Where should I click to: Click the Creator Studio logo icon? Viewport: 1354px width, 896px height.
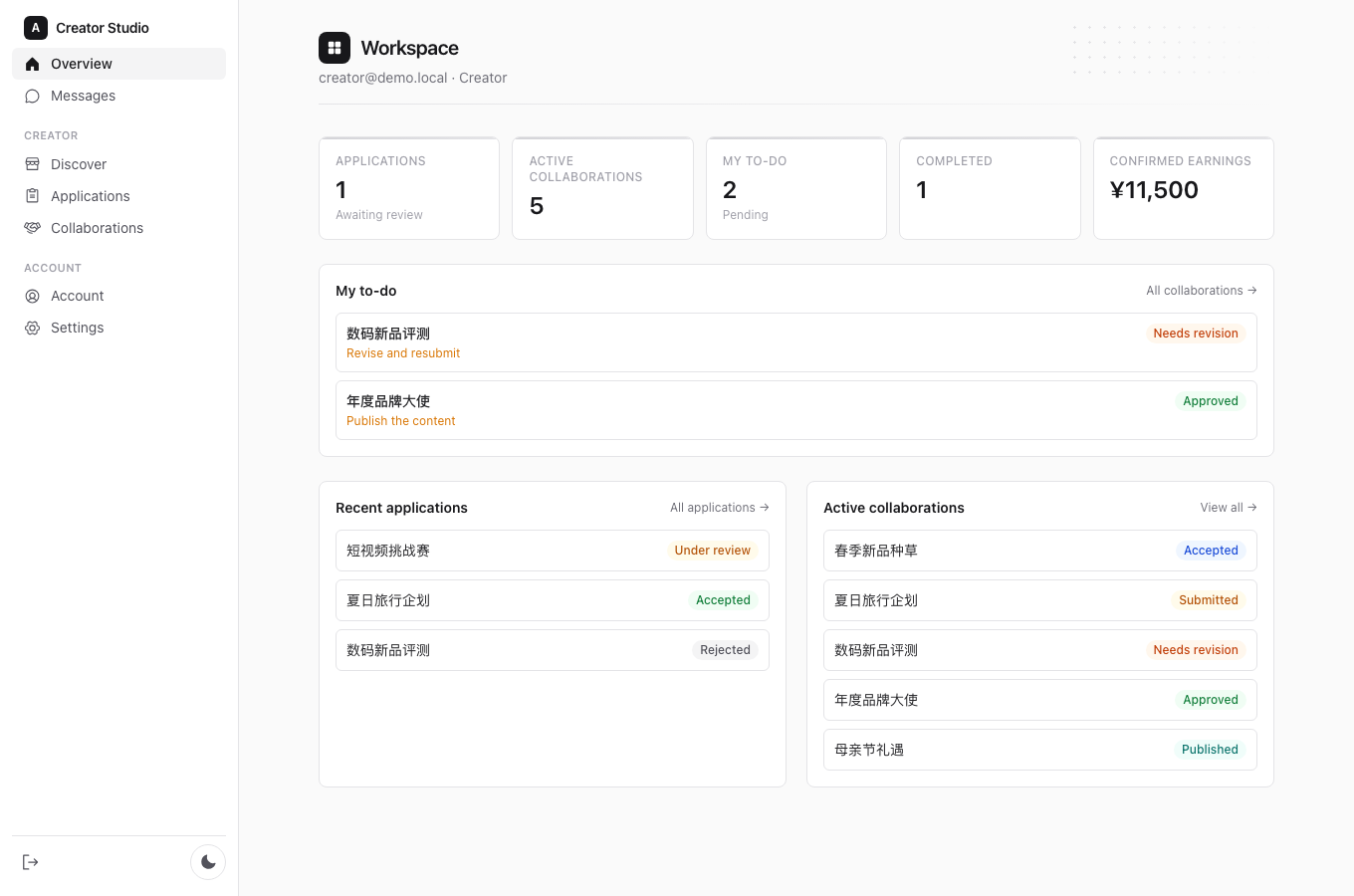[36, 28]
